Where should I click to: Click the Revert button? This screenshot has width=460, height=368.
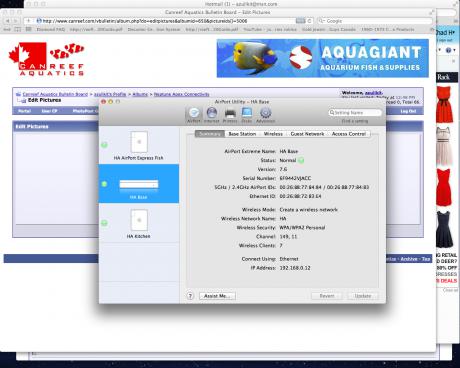point(327,296)
